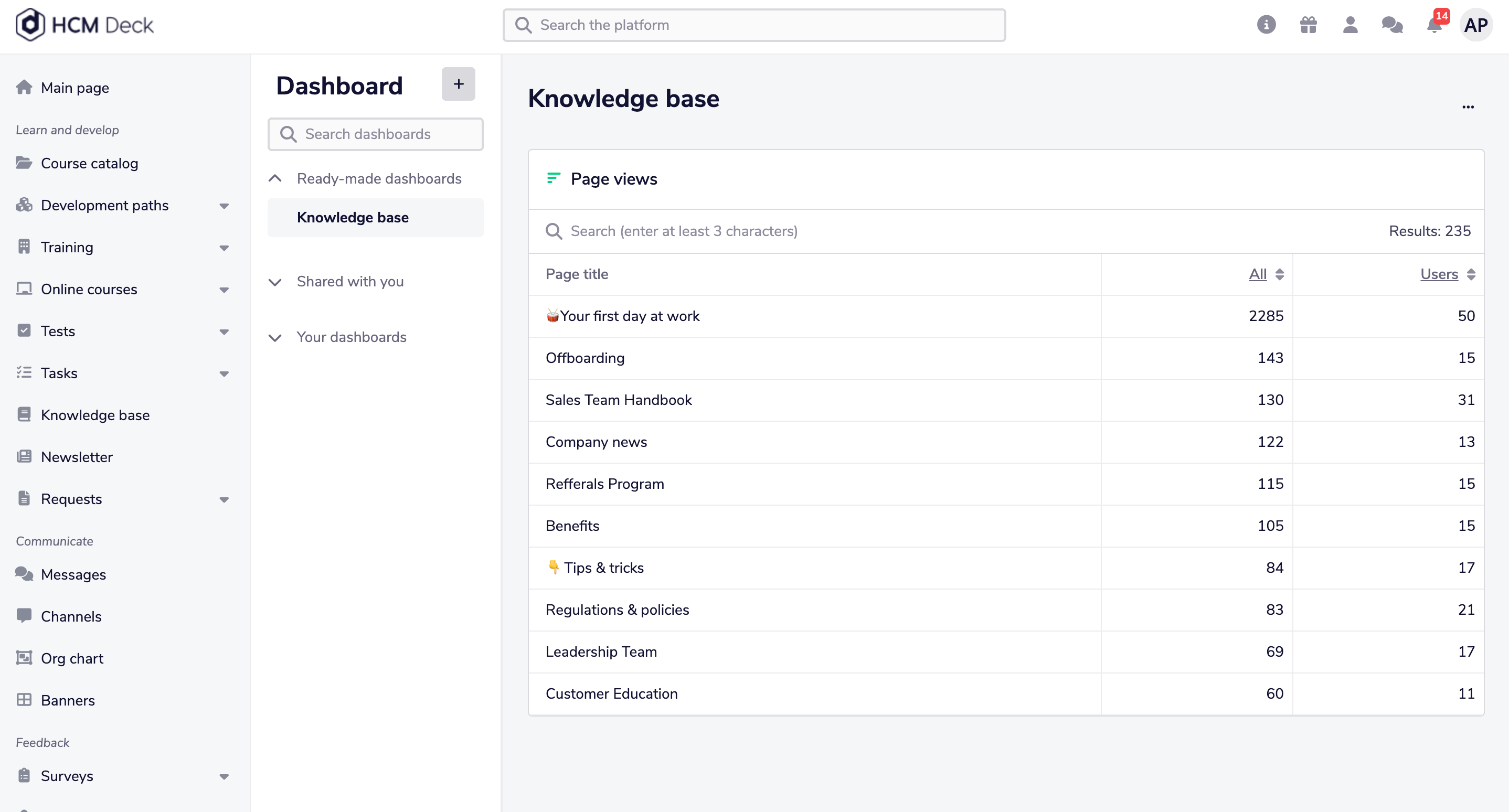Click the Newsletter icon
Image resolution: width=1509 pixels, height=812 pixels.
[x=24, y=457]
